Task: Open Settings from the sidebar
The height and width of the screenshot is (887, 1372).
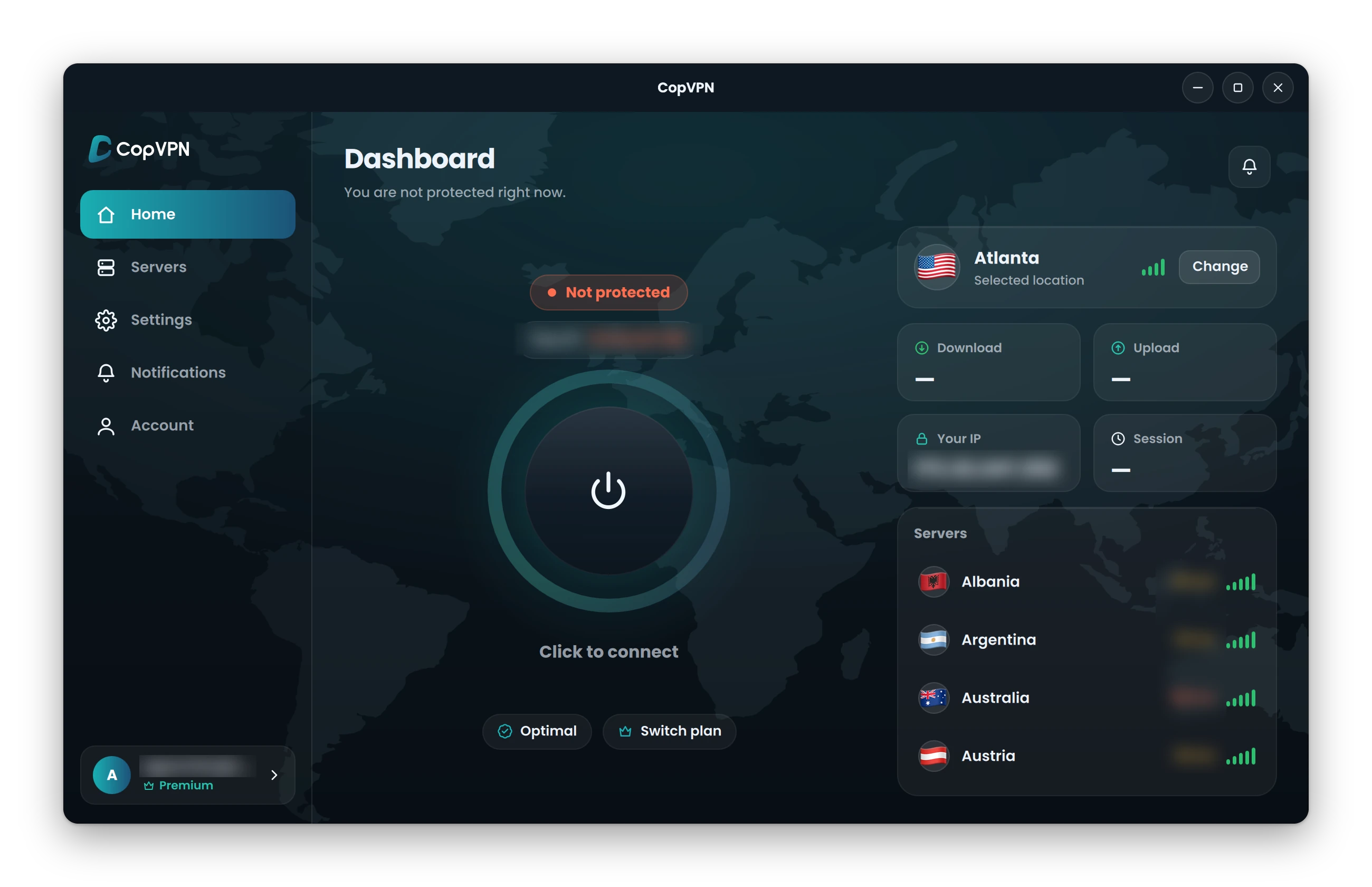Action: pos(188,319)
